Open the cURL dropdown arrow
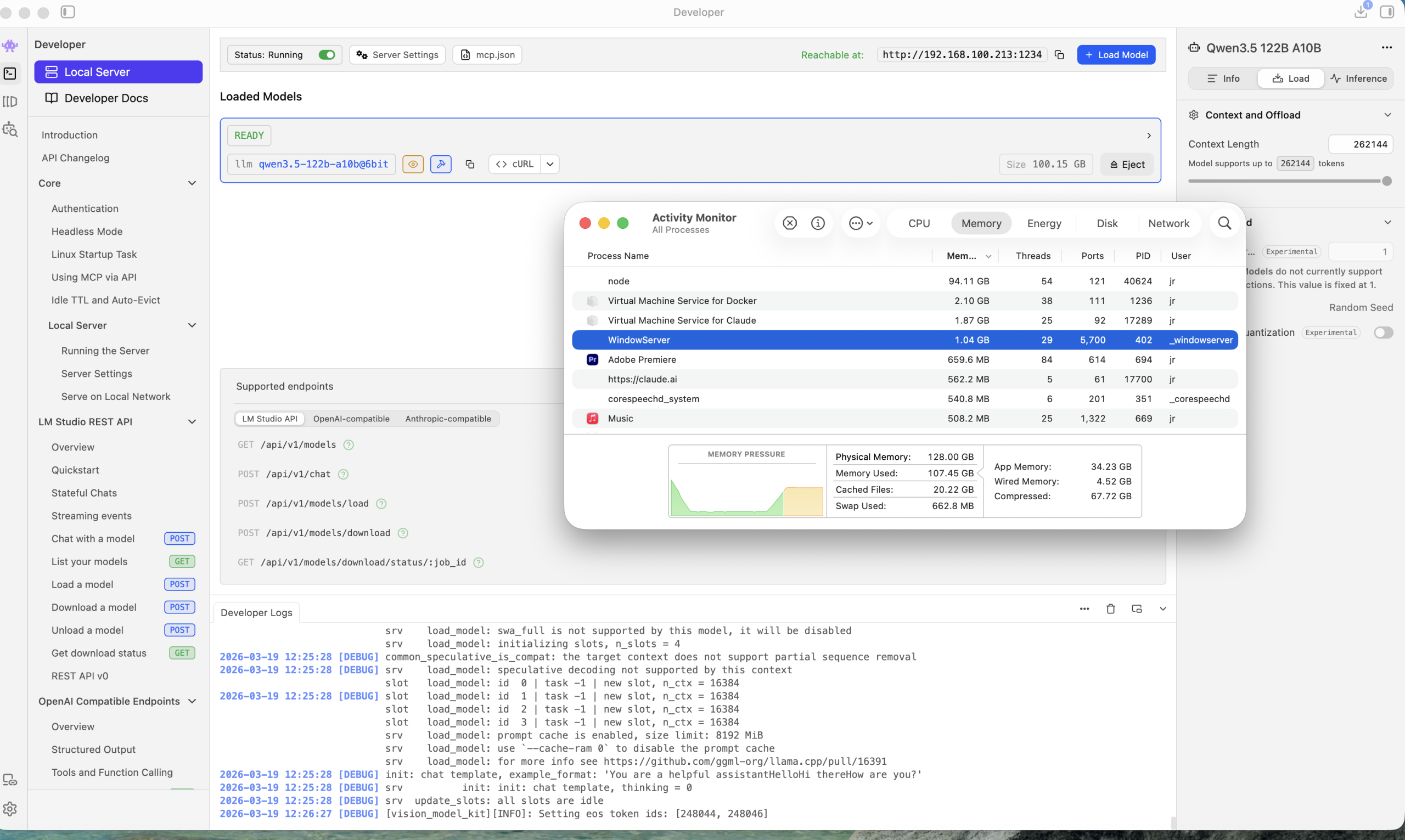The width and height of the screenshot is (1405, 840). (550, 164)
